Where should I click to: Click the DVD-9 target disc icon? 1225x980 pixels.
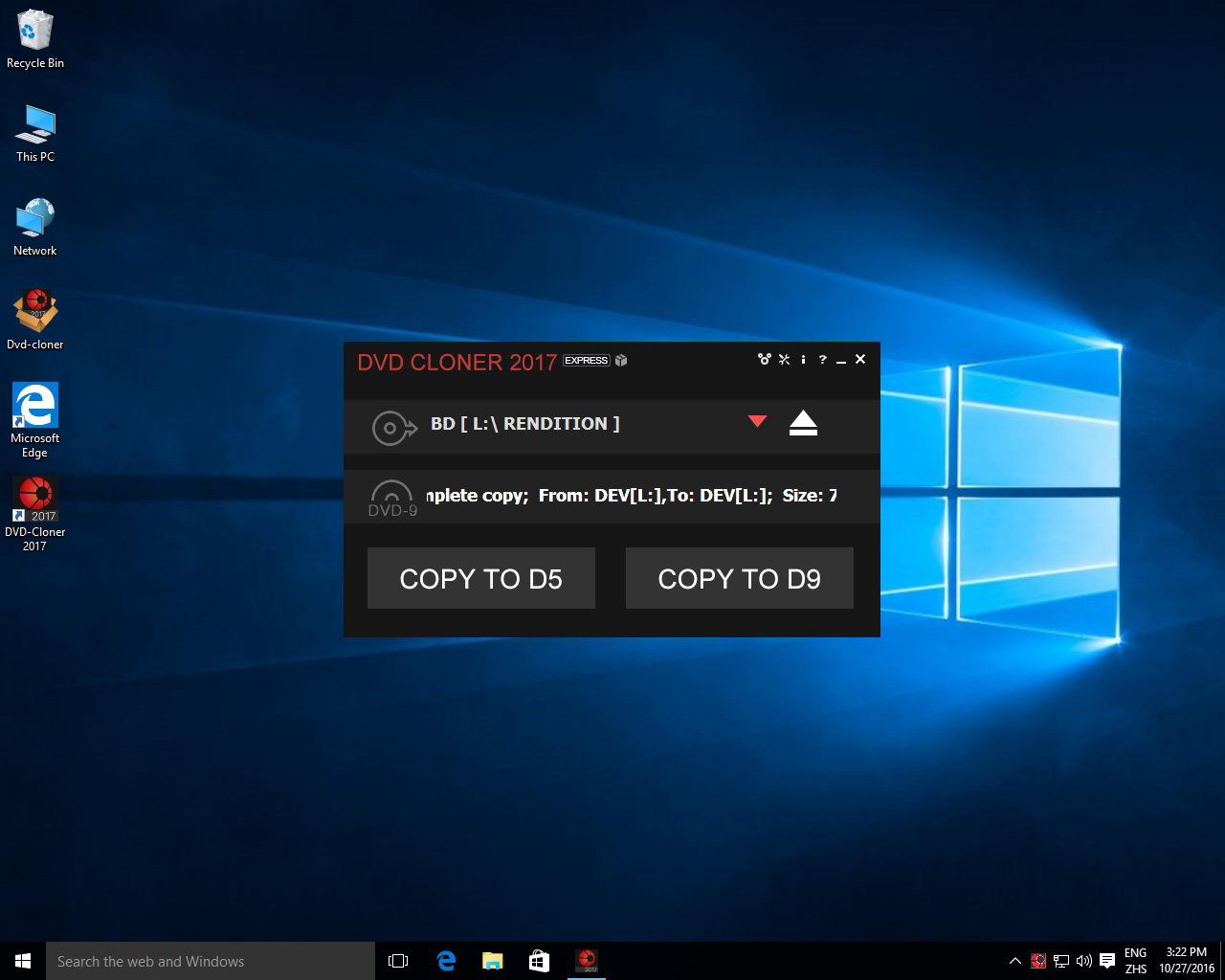pyautogui.click(x=392, y=499)
